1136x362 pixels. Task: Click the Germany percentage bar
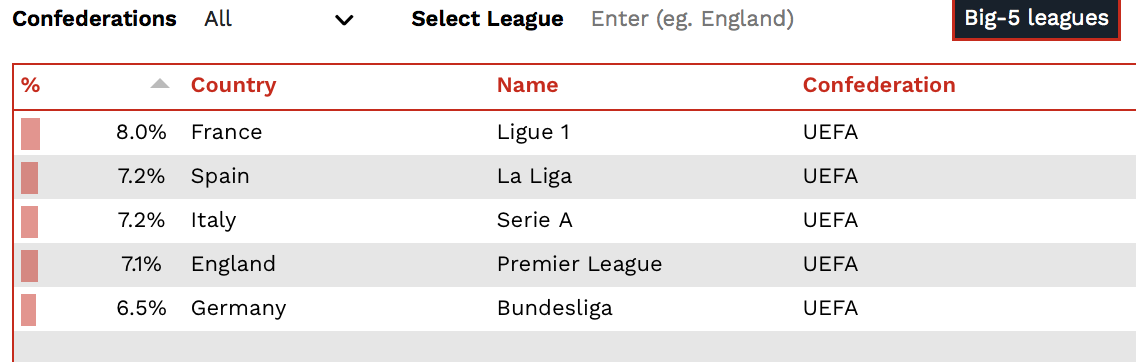28,310
